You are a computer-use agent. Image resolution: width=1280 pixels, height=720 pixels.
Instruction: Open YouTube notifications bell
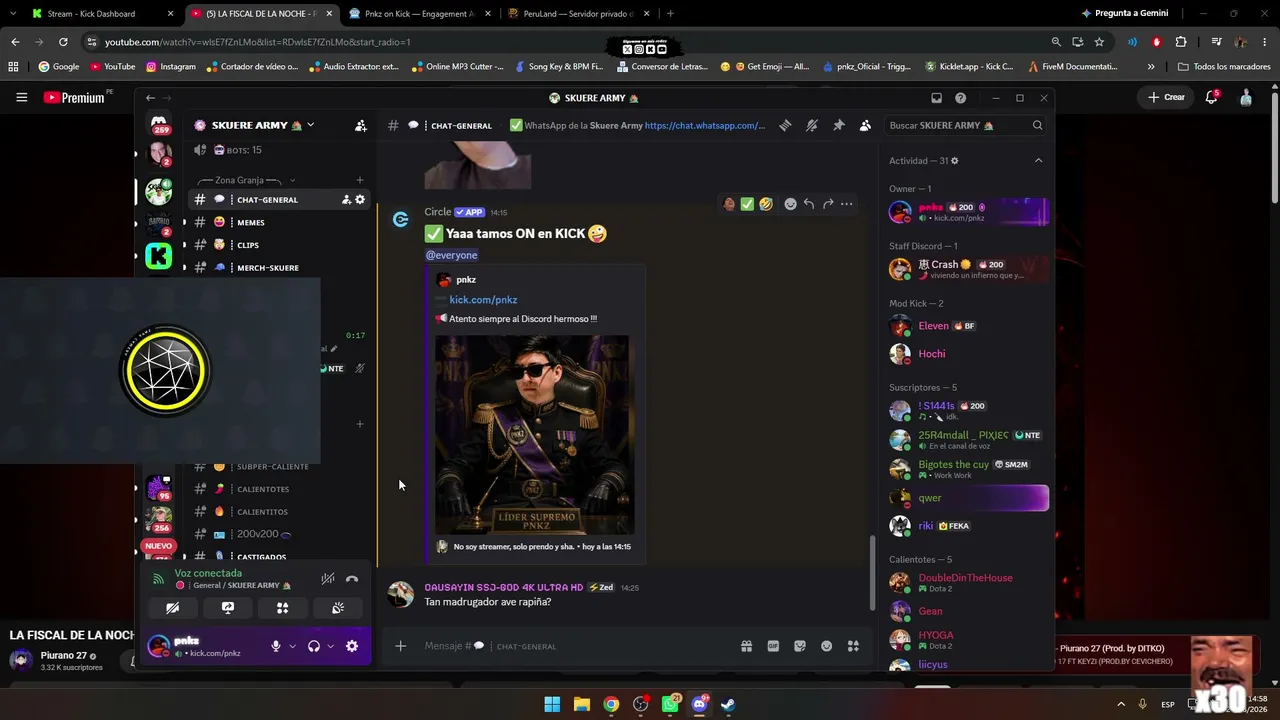1211,97
